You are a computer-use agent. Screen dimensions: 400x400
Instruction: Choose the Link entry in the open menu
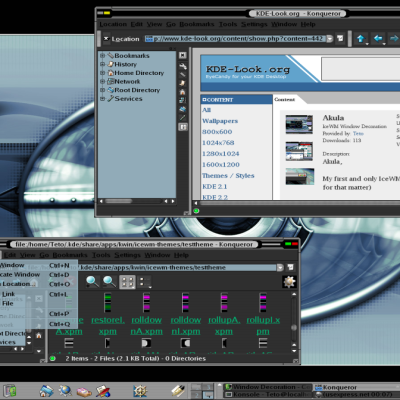click(39, 294)
